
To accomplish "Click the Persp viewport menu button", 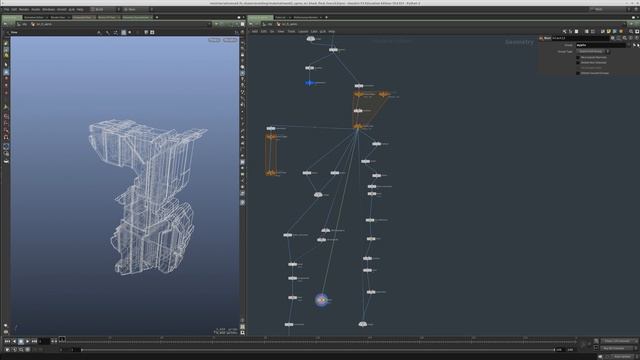I will pos(214,40).
